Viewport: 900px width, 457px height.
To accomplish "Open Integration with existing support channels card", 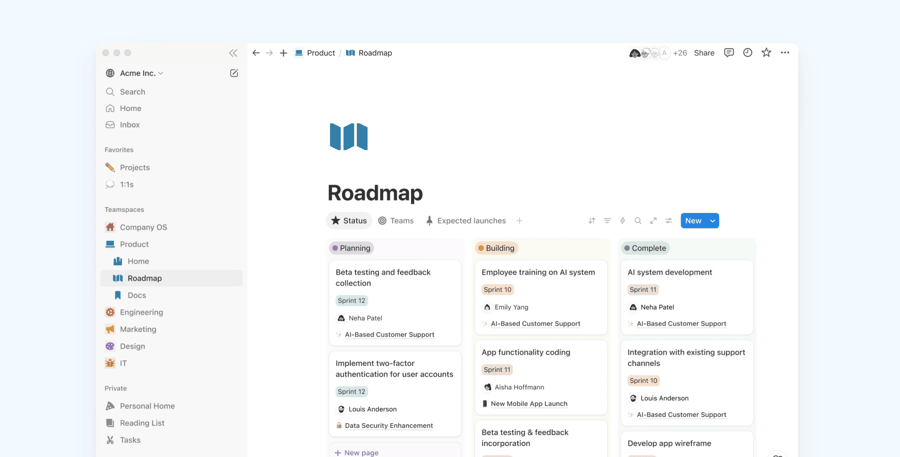I will [687, 383].
